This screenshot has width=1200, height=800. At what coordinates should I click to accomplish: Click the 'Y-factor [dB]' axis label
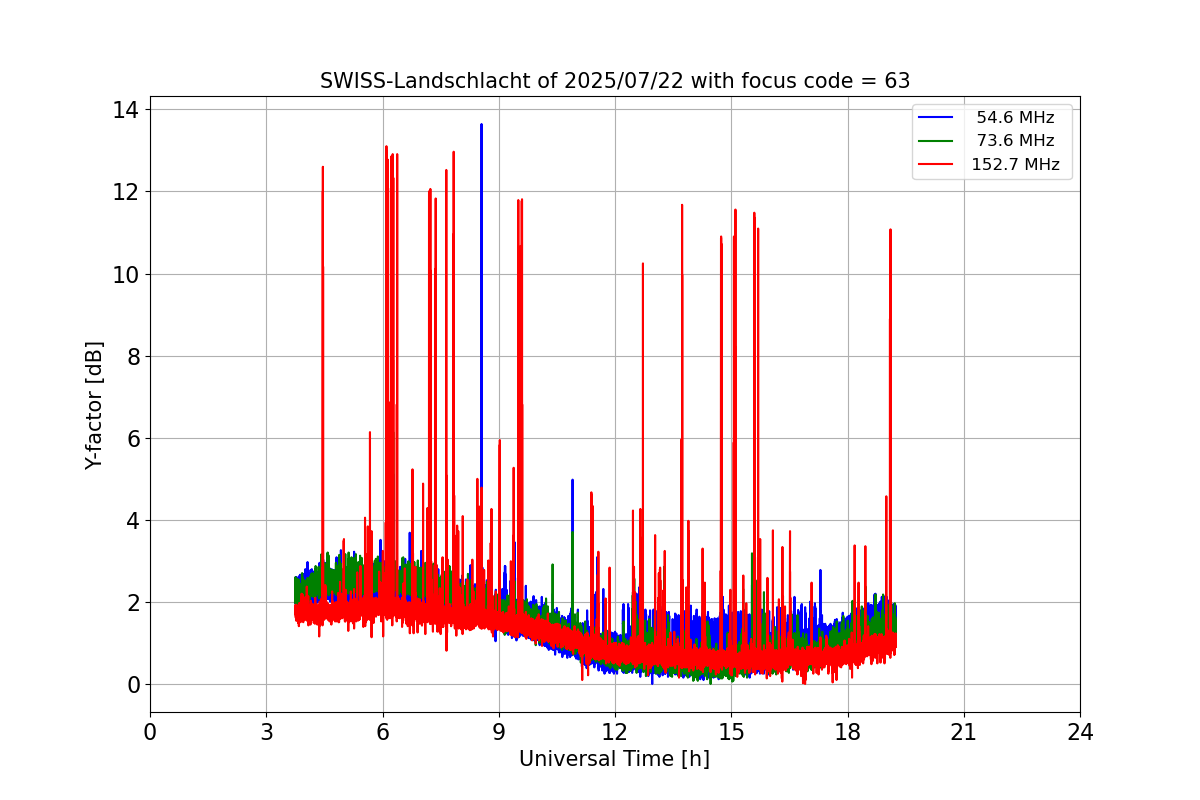94,405
